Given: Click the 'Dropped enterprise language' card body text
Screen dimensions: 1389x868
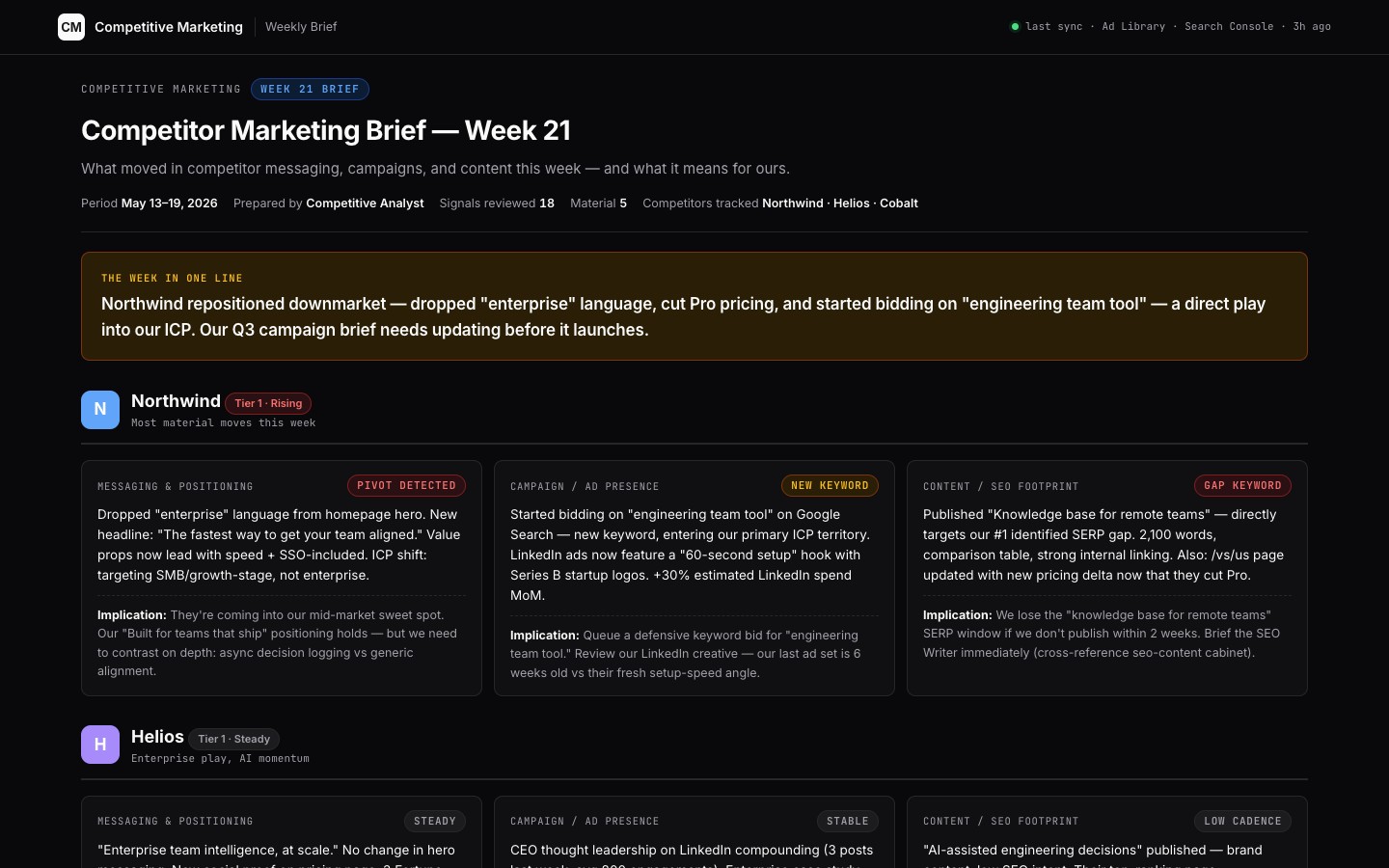Looking at the screenshot, I should click(280, 545).
